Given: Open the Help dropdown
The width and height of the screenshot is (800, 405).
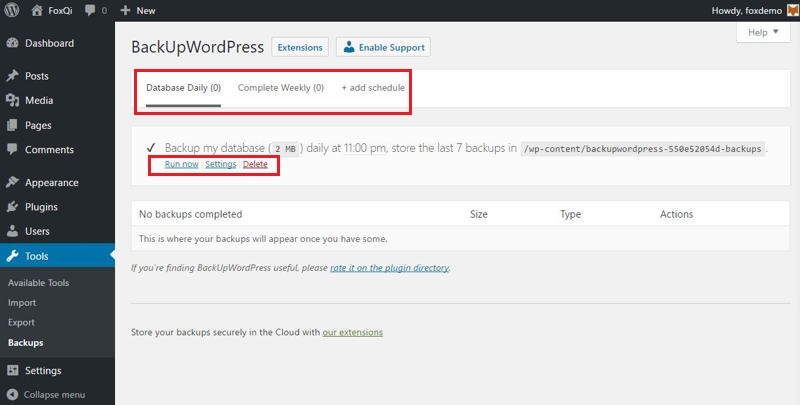Looking at the screenshot, I should 763,32.
